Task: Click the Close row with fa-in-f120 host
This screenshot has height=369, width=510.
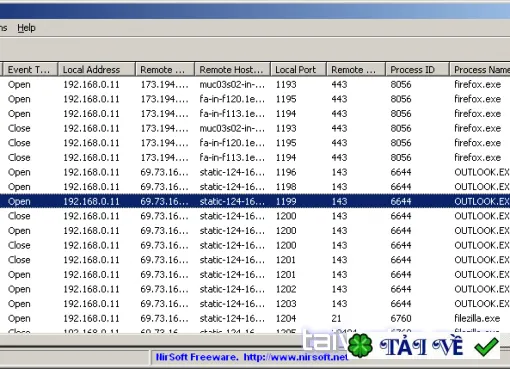Action: click(255, 143)
